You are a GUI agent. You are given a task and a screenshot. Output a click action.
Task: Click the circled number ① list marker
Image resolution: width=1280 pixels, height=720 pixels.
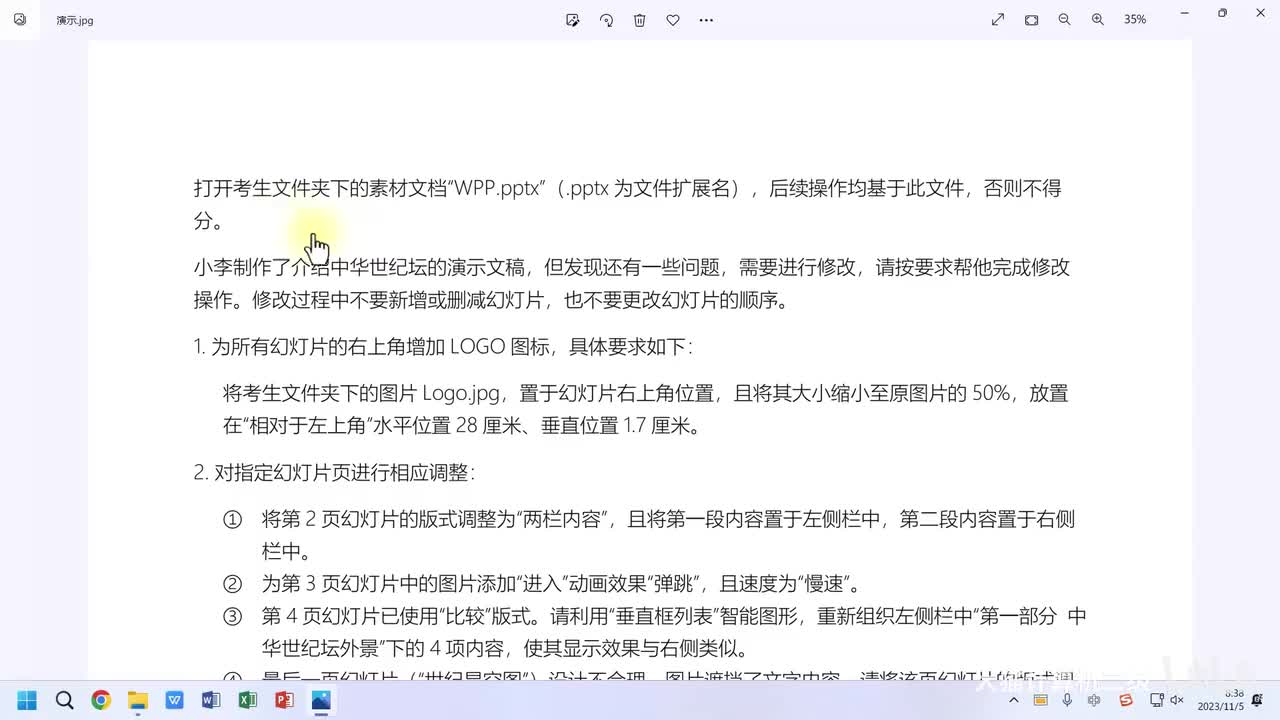pos(232,519)
